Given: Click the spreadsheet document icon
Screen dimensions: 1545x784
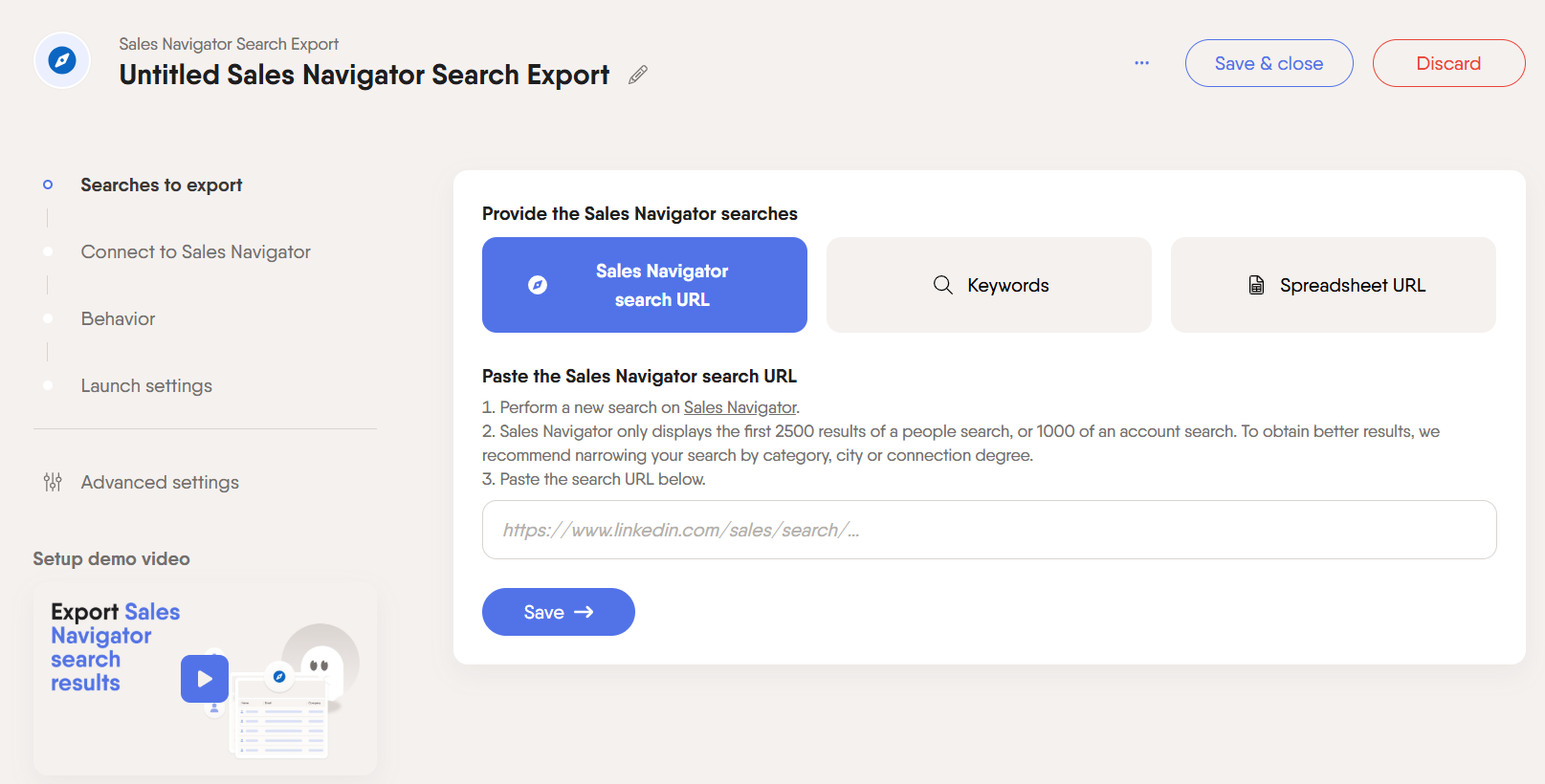Looking at the screenshot, I should [1256, 285].
